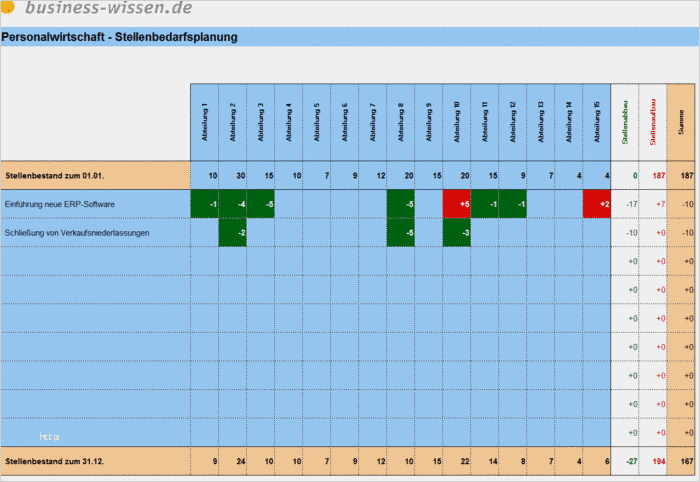Select green -4 cell in Abteilung 2
Screen dimensions: 700x482
(x=233, y=204)
